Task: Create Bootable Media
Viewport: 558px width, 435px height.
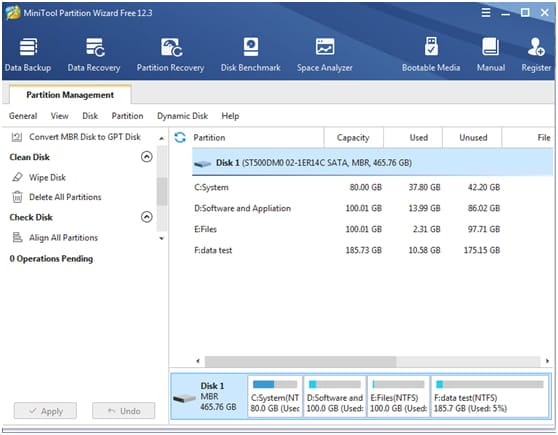Action: tap(431, 54)
